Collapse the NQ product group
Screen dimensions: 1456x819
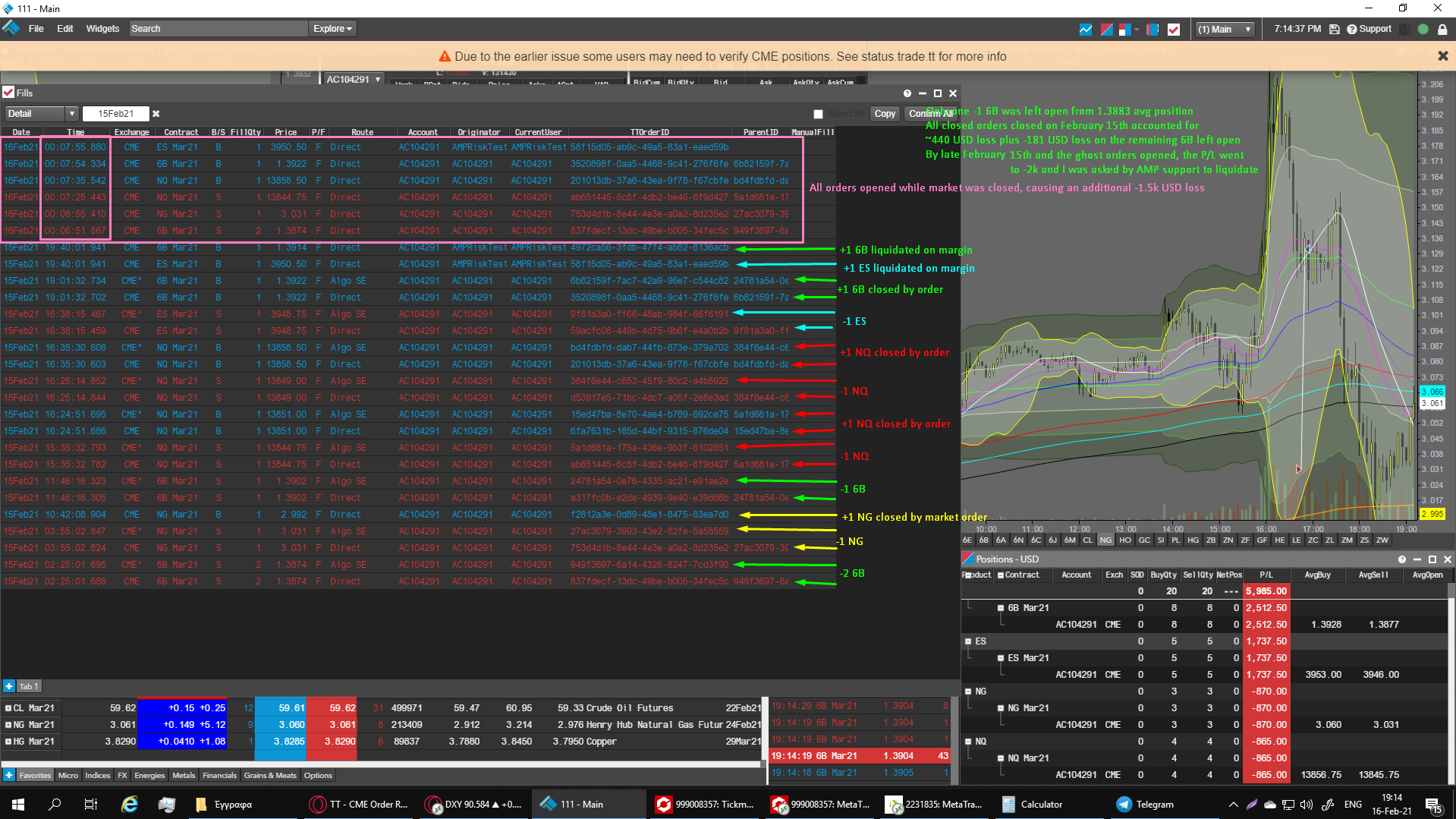pos(968,742)
